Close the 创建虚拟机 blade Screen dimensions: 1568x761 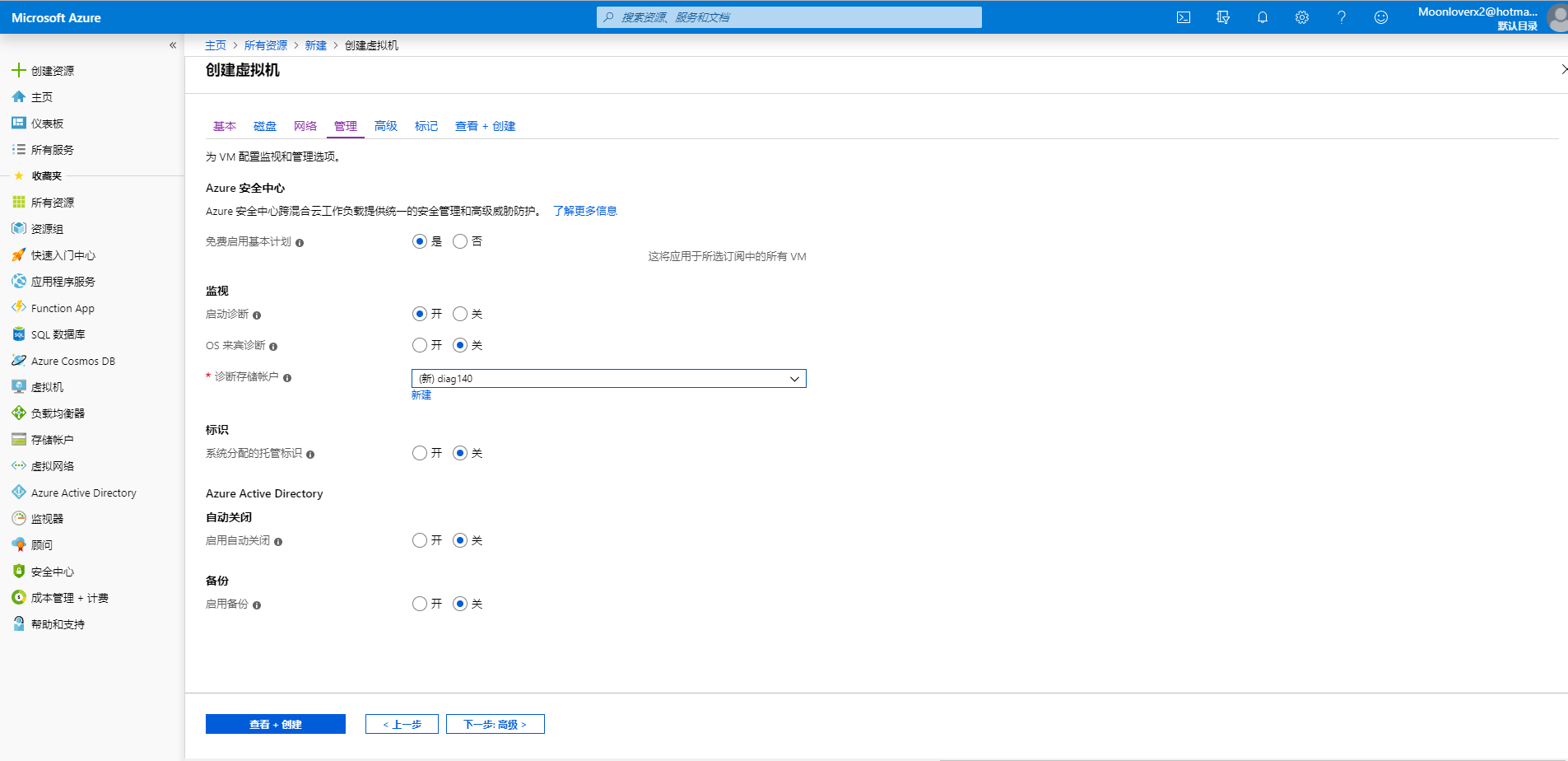pyautogui.click(x=1563, y=69)
